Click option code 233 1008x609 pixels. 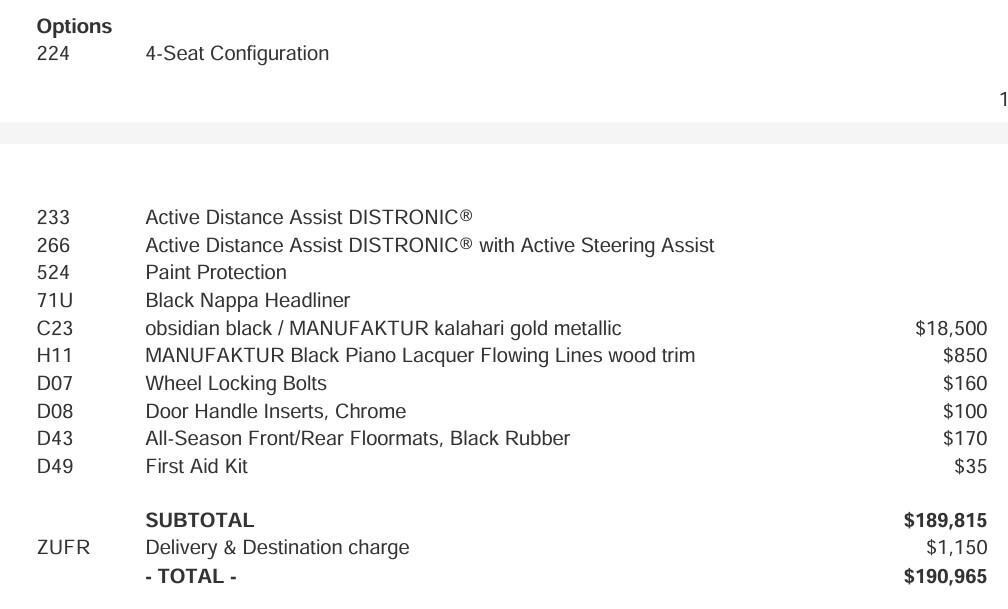coord(53,217)
